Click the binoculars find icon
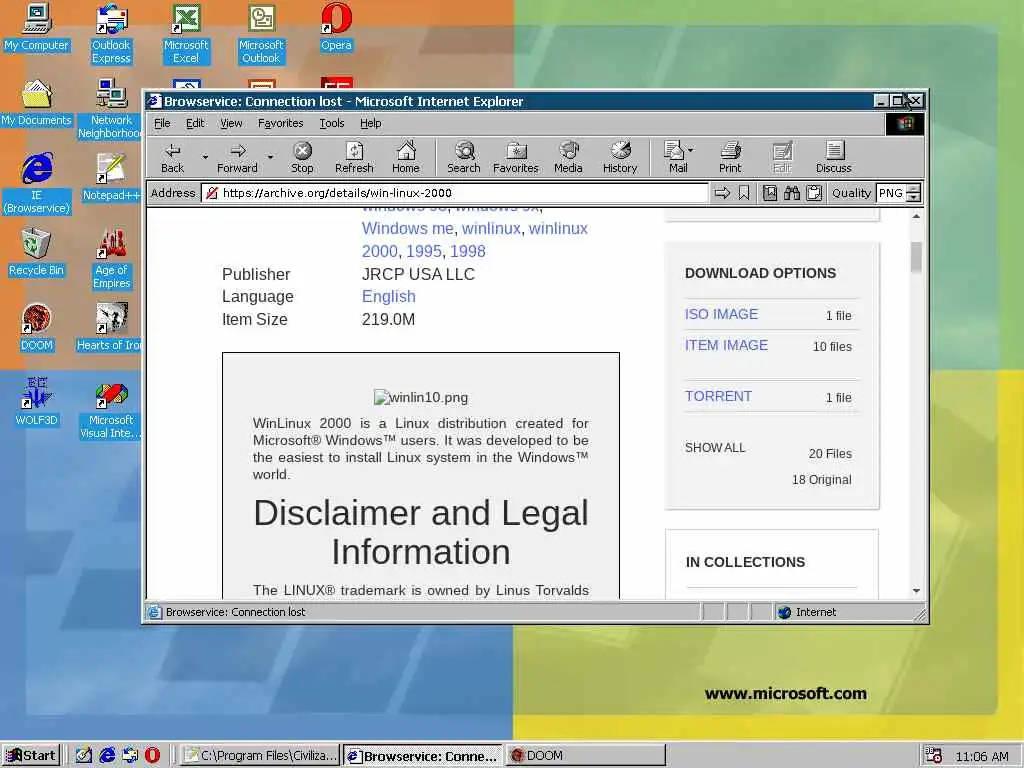Viewport: 1024px width, 768px height. [792, 193]
